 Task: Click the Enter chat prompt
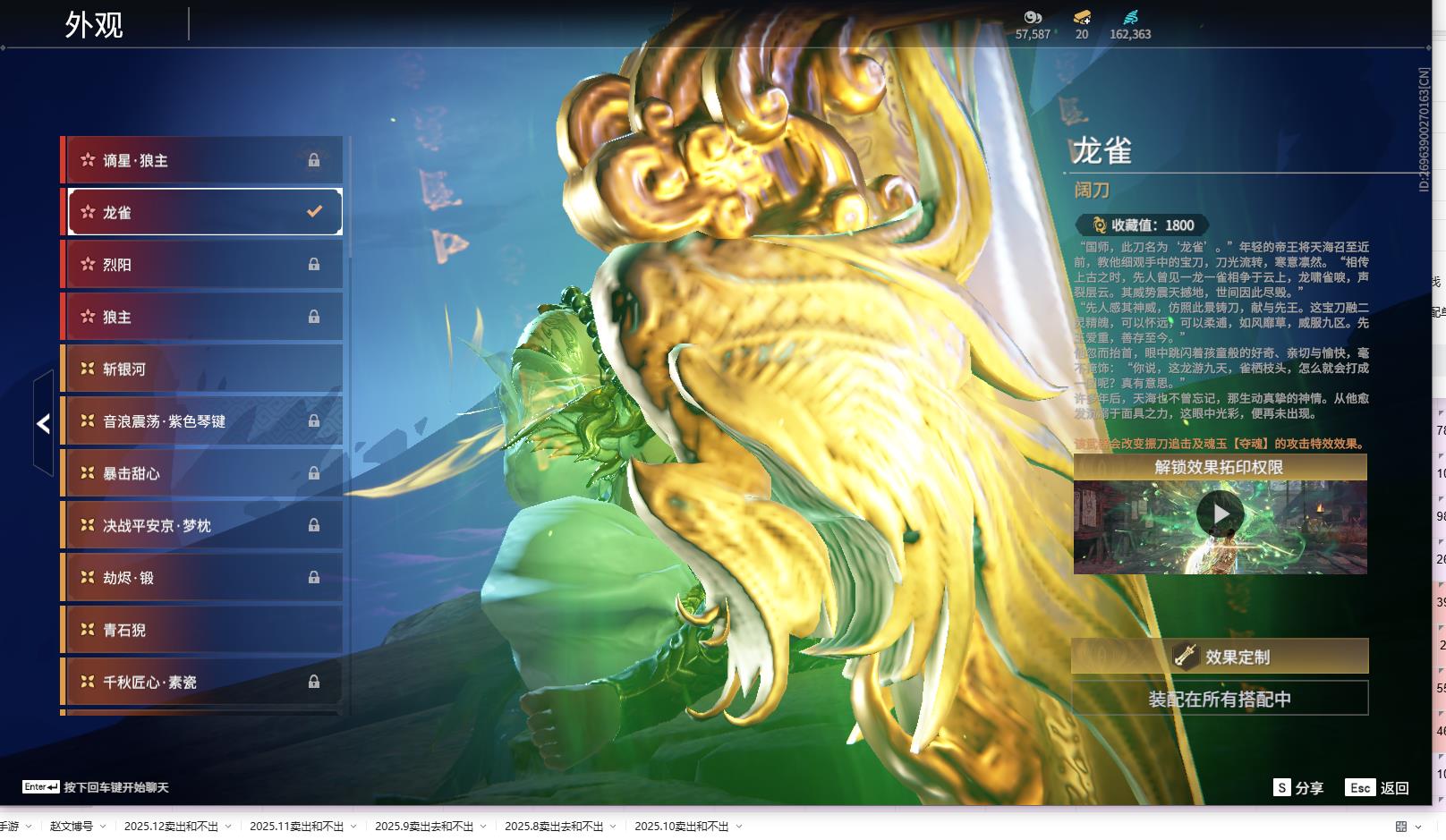[96, 787]
